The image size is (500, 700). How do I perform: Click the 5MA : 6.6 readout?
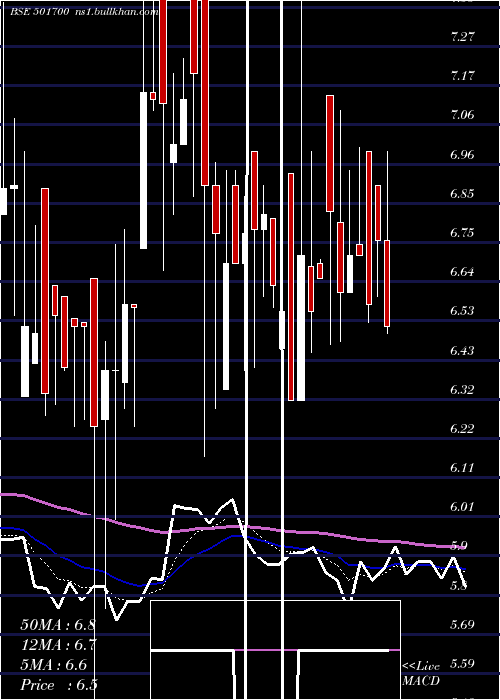(x=54, y=665)
